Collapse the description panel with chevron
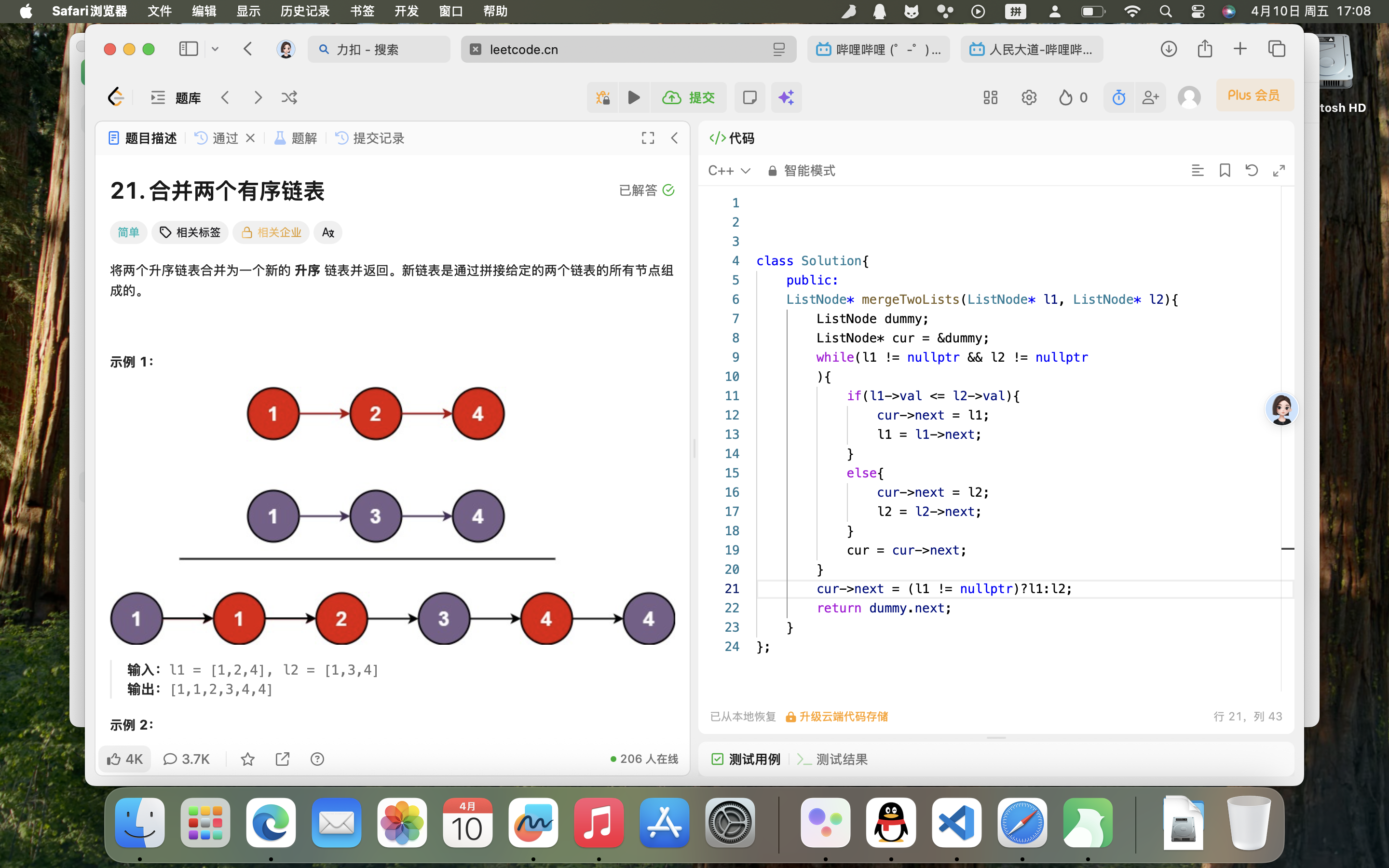This screenshot has height=868, width=1389. pos(674,138)
